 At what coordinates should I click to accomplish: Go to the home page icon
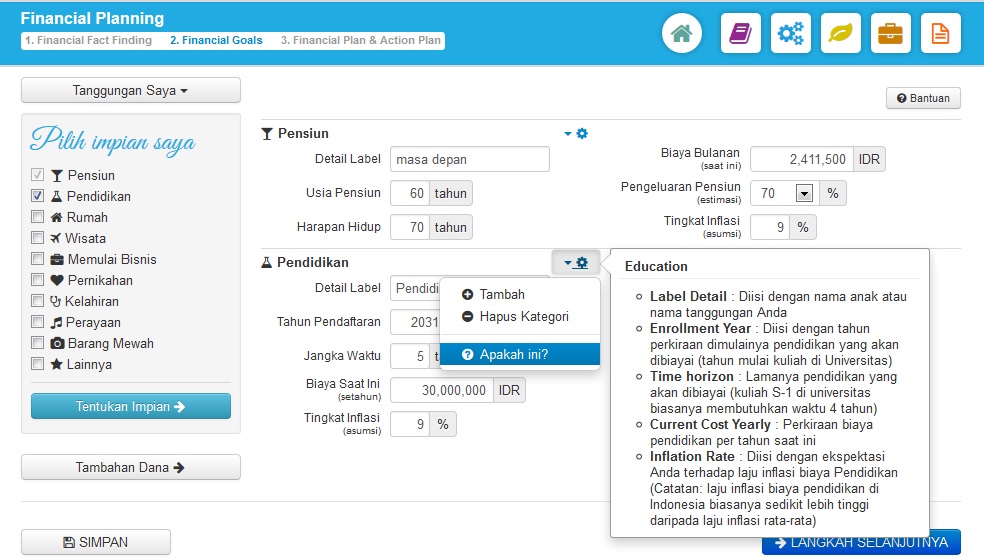(x=682, y=34)
